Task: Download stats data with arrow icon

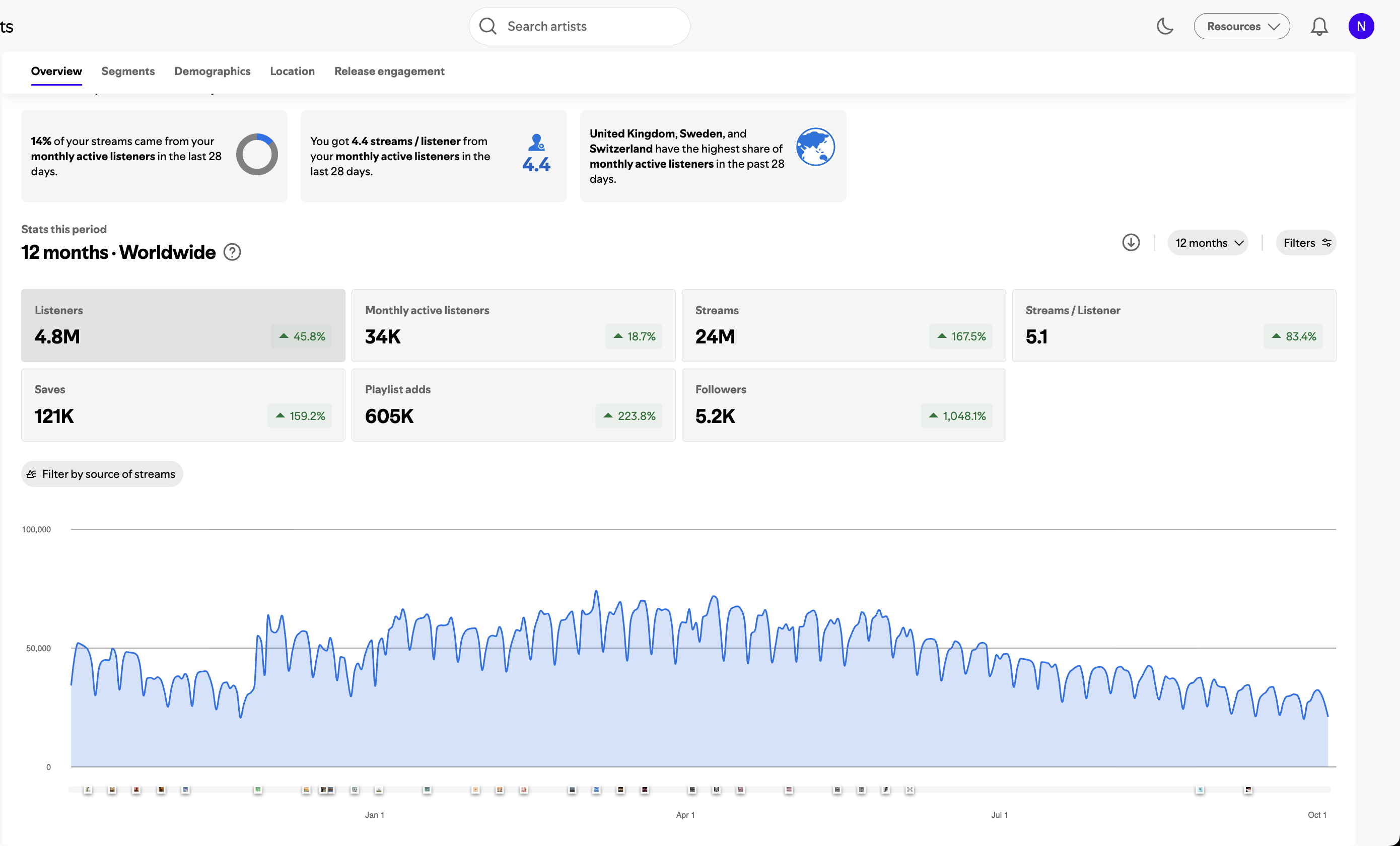Action: (x=1131, y=243)
